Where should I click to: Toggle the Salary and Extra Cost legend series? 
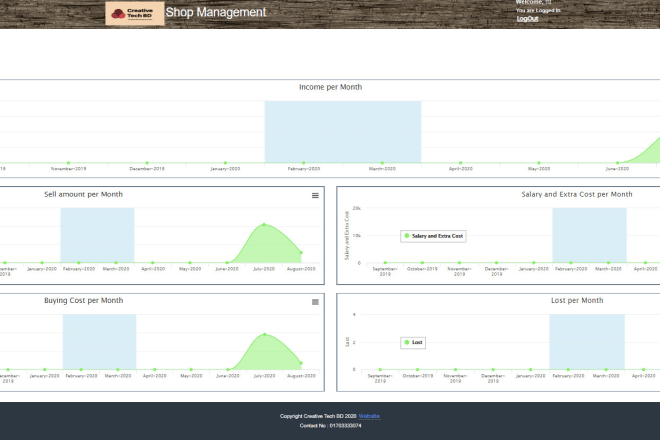[433, 236]
